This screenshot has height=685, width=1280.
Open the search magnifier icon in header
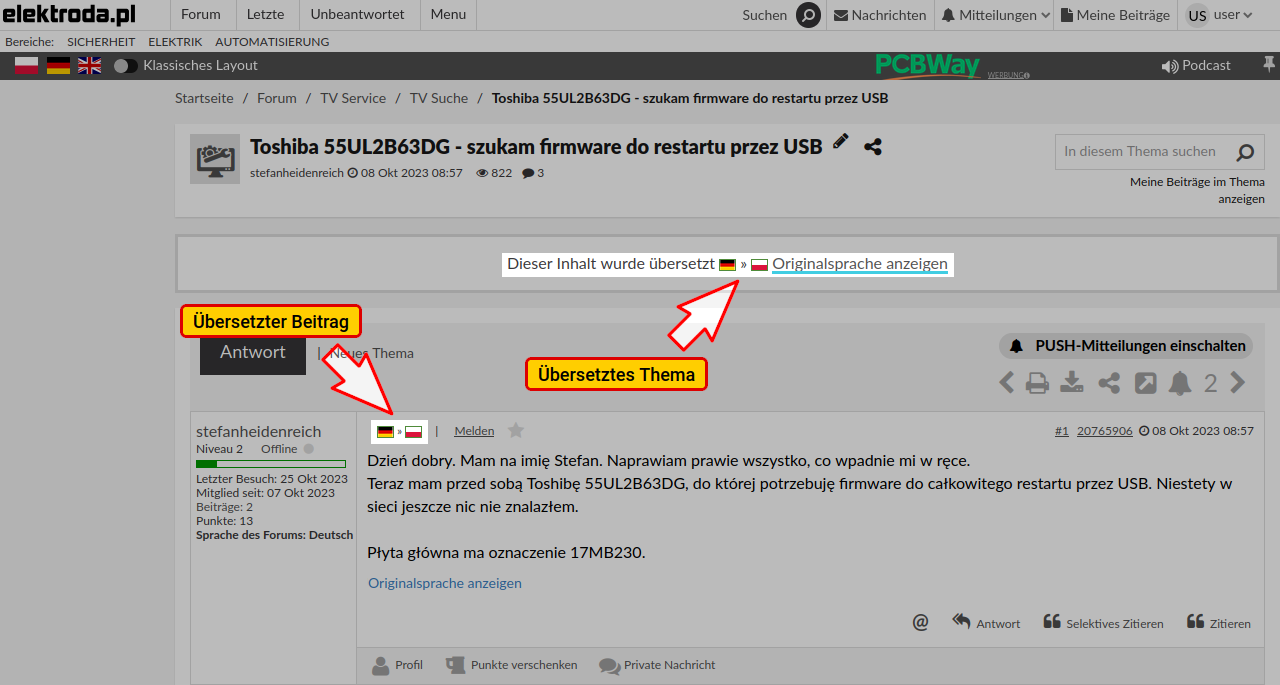click(808, 15)
